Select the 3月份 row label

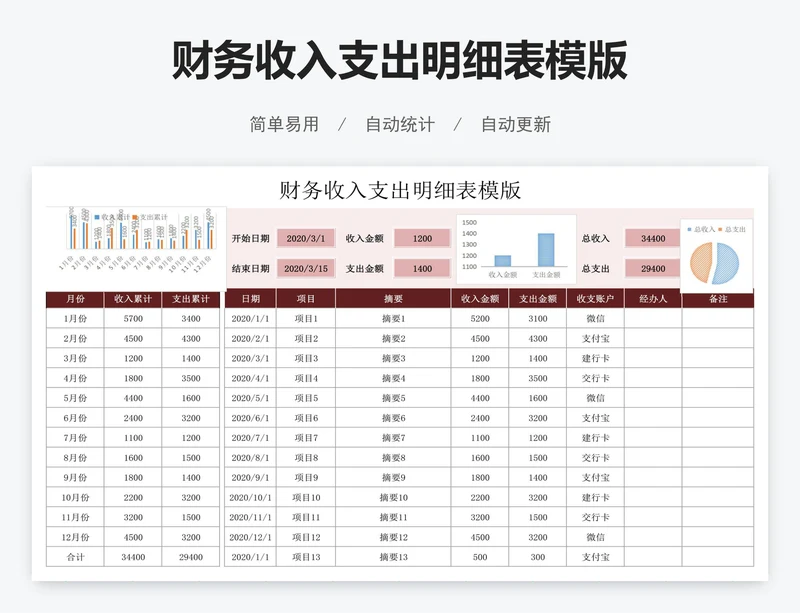pos(75,358)
